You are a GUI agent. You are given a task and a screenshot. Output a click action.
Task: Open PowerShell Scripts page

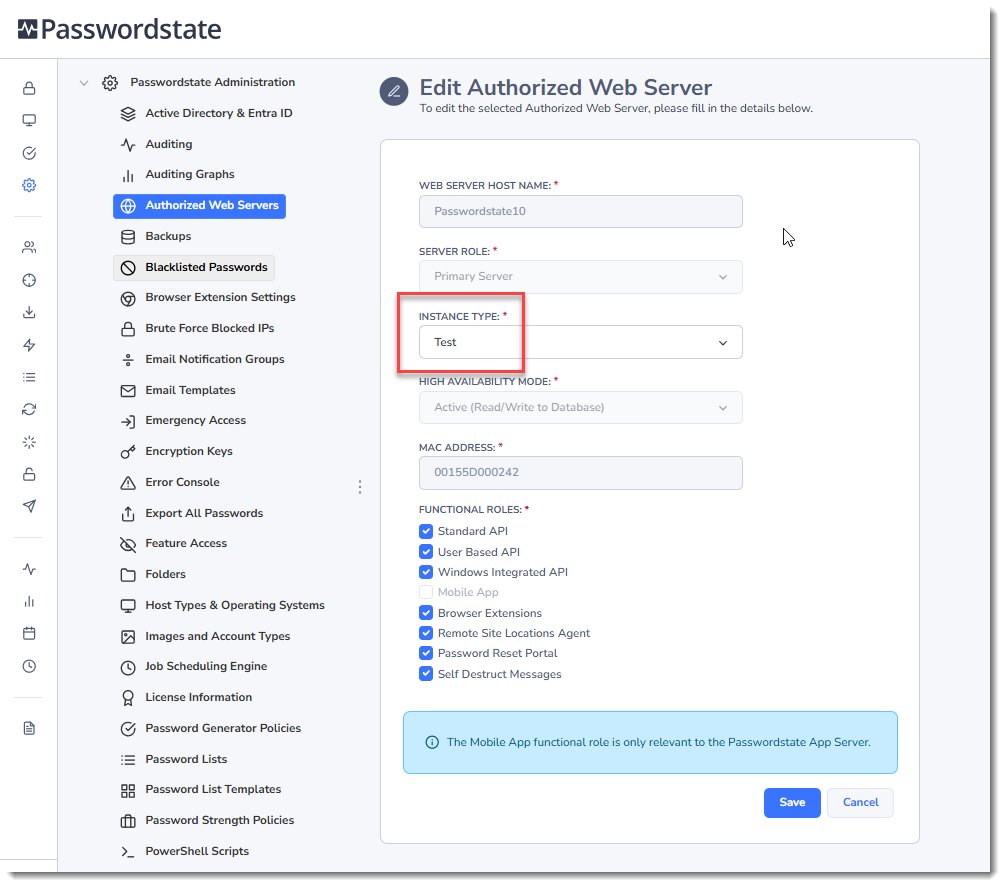click(x=197, y=852)
